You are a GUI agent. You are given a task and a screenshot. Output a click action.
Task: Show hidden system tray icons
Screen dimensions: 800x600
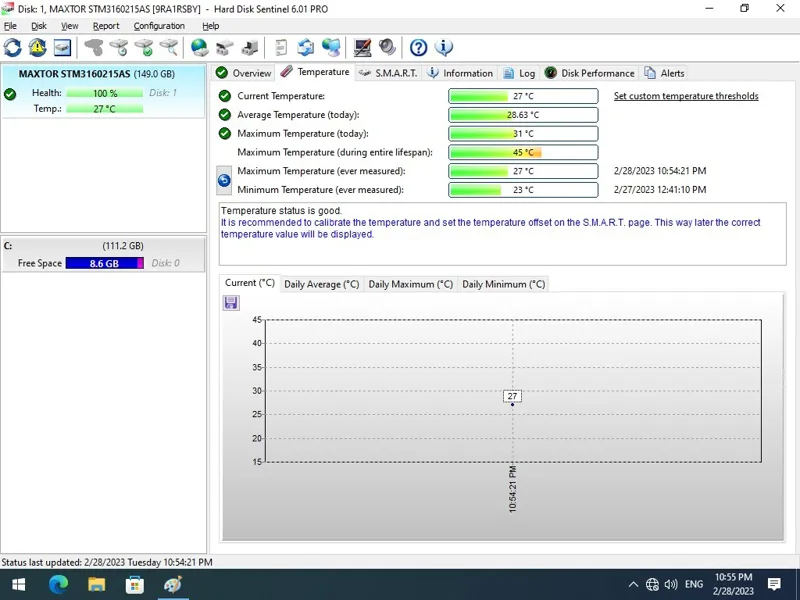[x=633, y=584]
